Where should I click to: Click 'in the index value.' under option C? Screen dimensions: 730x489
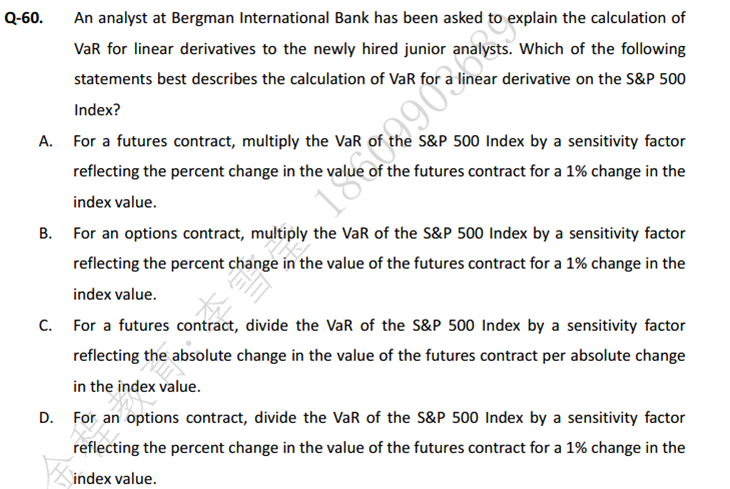pos(137,387)
